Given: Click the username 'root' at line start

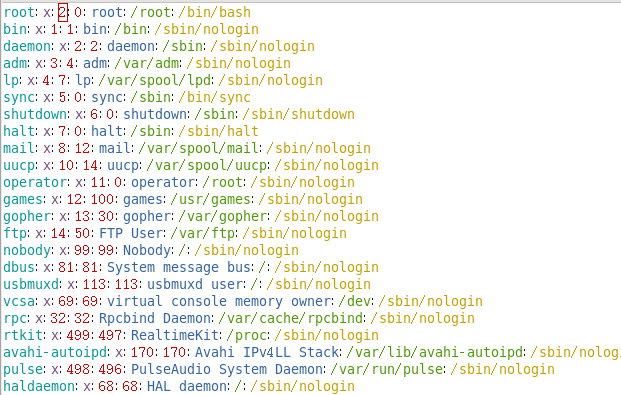Looking at the screenshot, I should tap(19, 12).
